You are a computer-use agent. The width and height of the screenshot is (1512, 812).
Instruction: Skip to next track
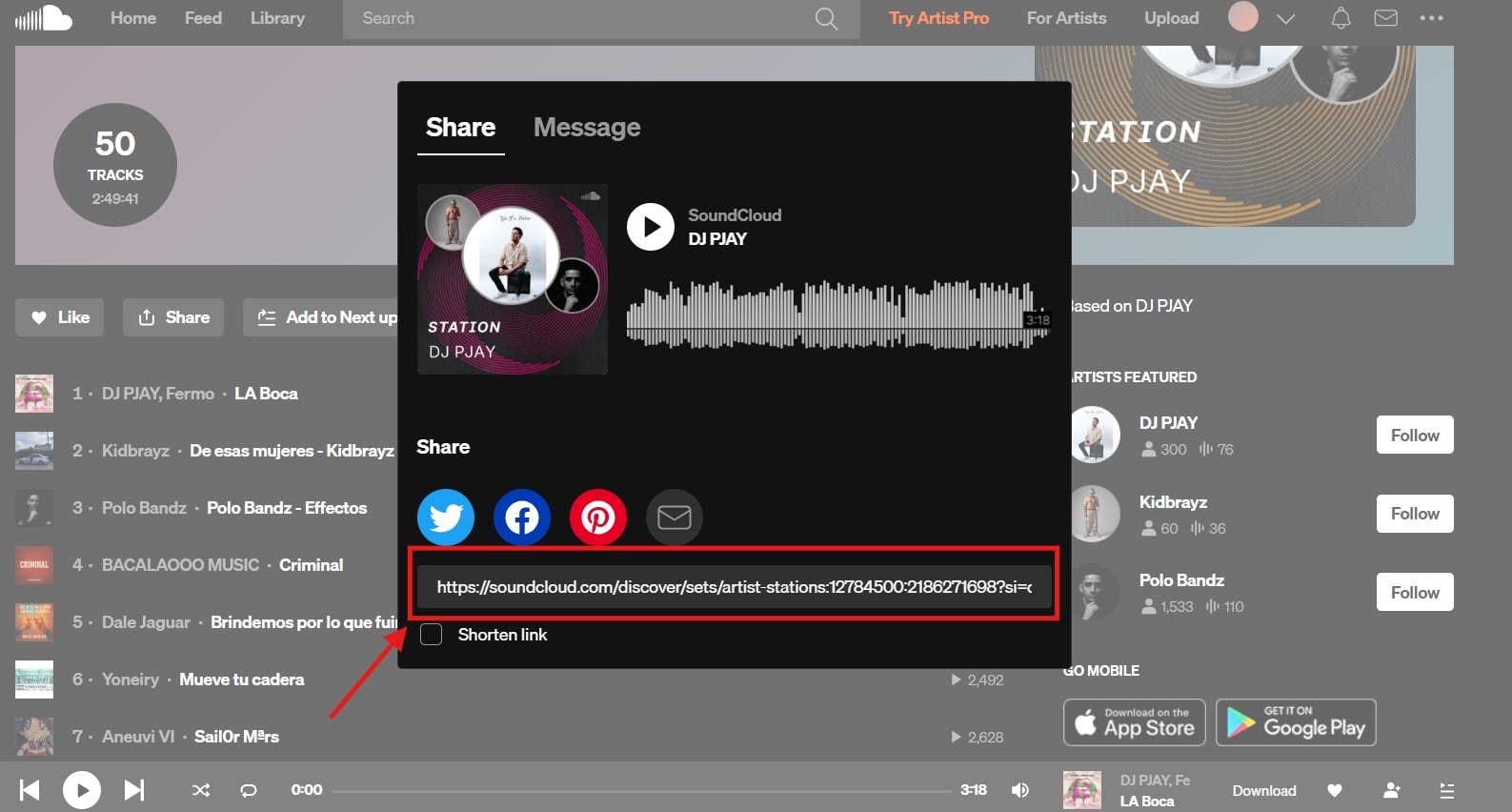[x=134, y=790]
